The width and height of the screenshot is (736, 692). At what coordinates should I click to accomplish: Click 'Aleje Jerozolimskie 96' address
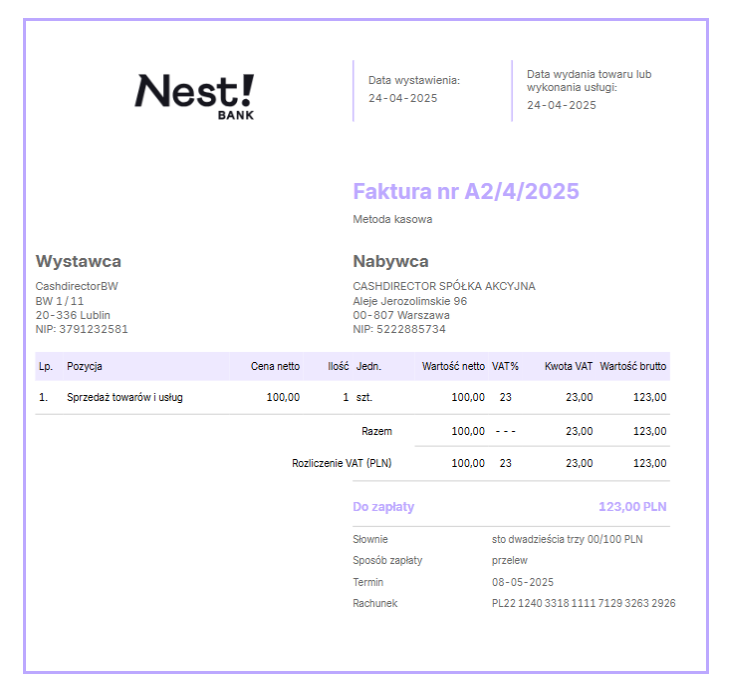pyautogui.click(x=410, y=301)
